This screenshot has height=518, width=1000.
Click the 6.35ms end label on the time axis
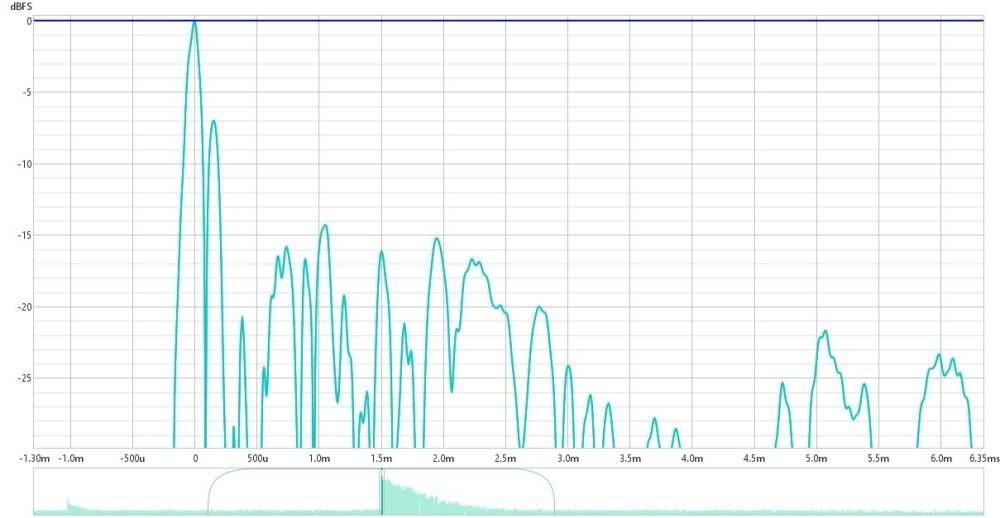(983, 459)
